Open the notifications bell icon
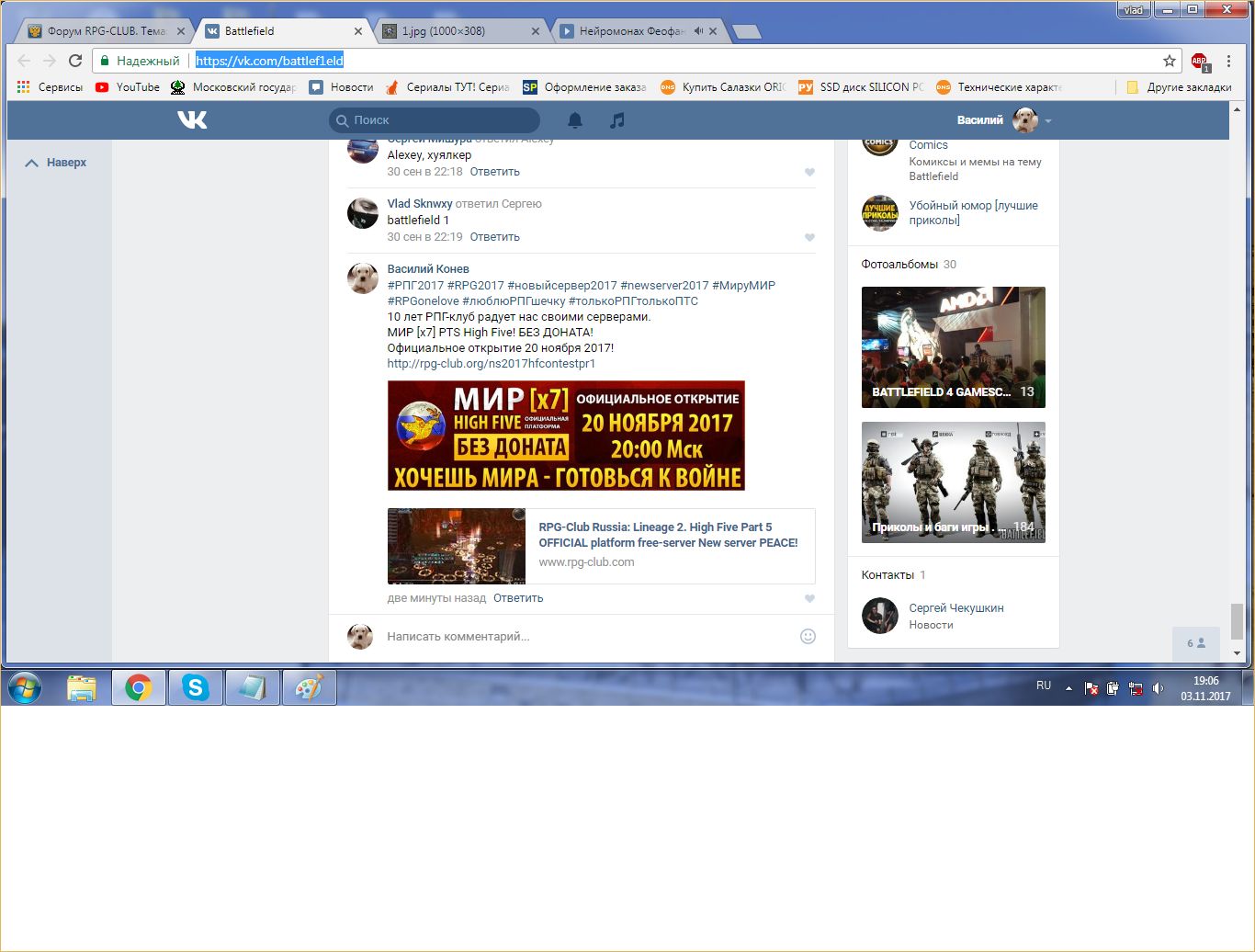Screen dimensions: 1255x952 (575, 120)
